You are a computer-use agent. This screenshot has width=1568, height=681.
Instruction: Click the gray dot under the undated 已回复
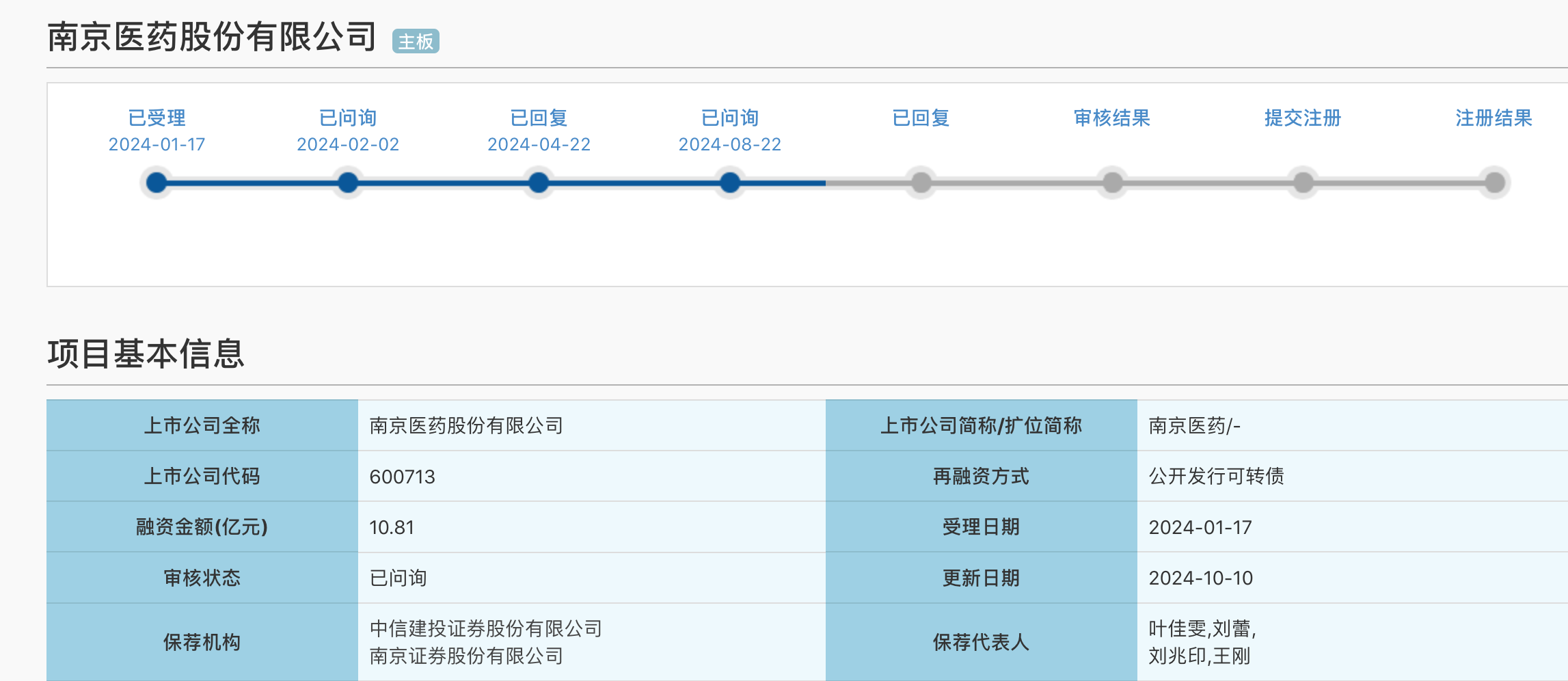[921, 183]
